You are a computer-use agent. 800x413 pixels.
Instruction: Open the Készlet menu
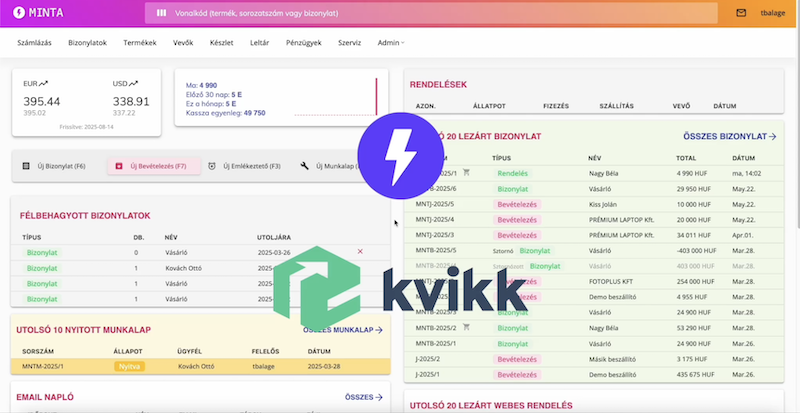[221, 43]
